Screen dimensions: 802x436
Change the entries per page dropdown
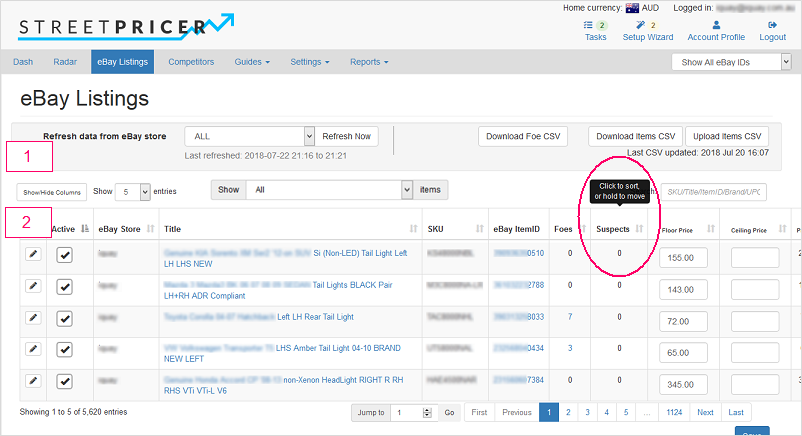tap(133, 191)
